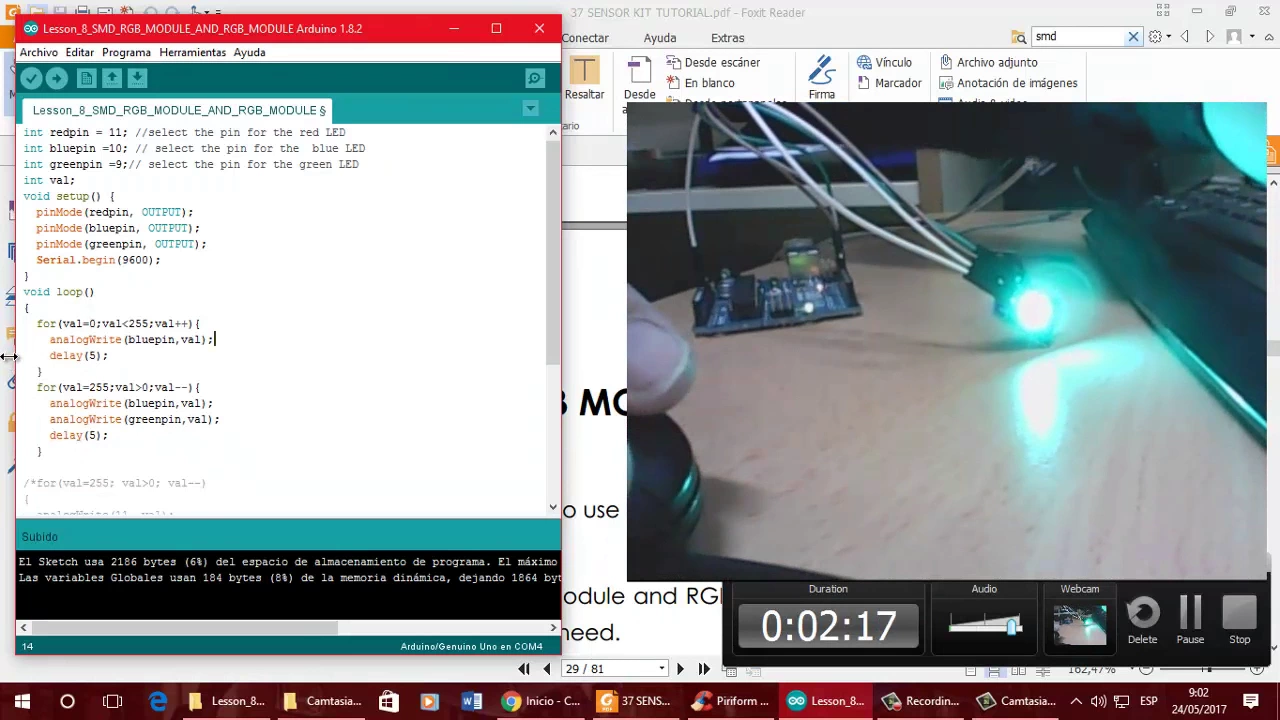Click on the 'Serial.begin(9600);' code line
The image size is (1280, 720).
click(x=98, y=260)
